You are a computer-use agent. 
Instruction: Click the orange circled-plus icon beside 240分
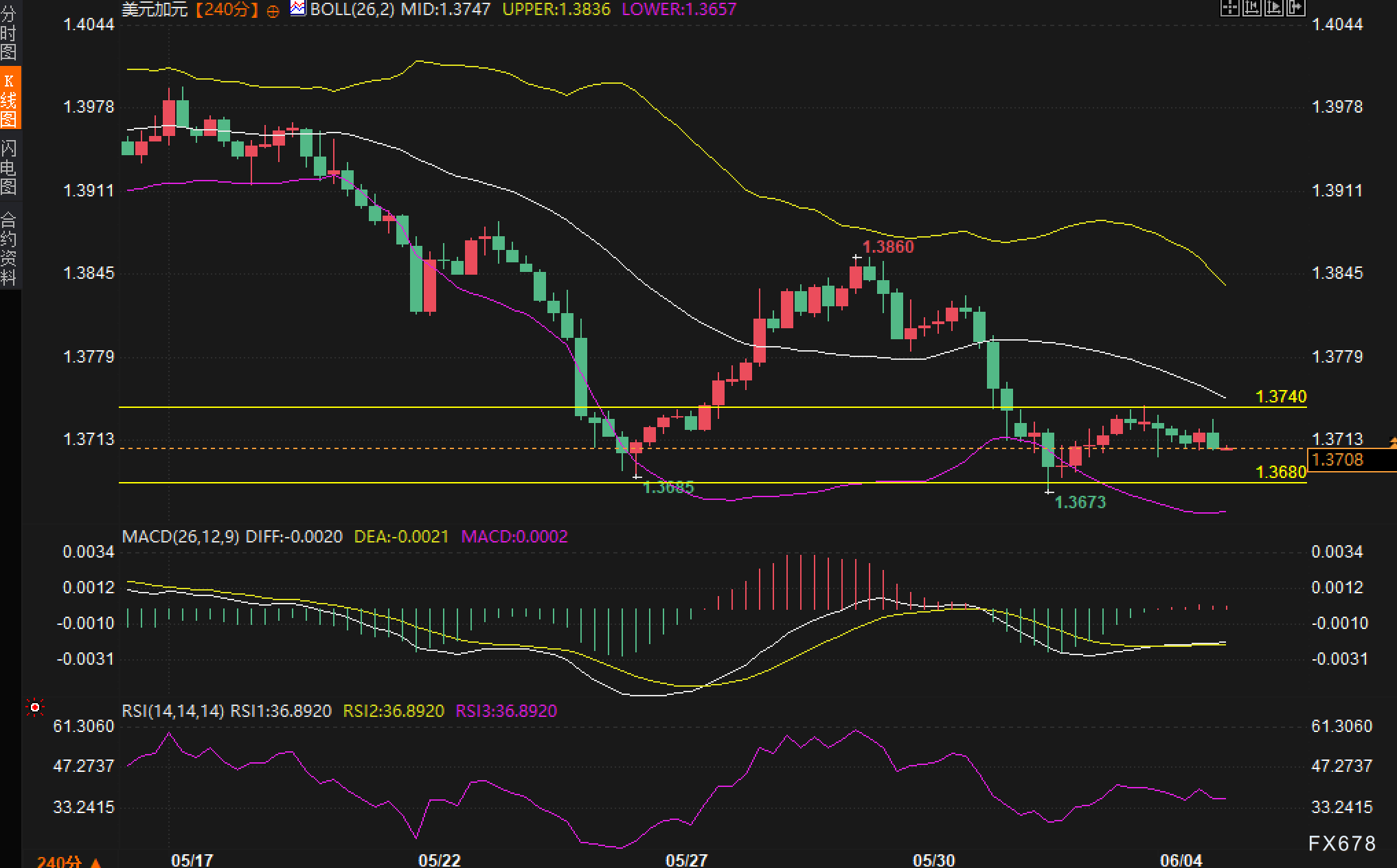[273, 11]
